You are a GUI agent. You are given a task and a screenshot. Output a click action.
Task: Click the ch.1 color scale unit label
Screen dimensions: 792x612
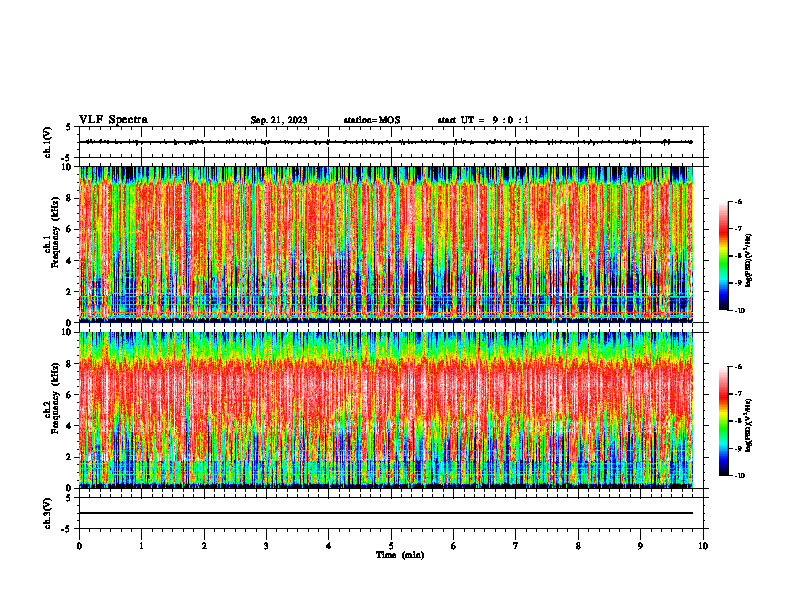click(749, 261)
